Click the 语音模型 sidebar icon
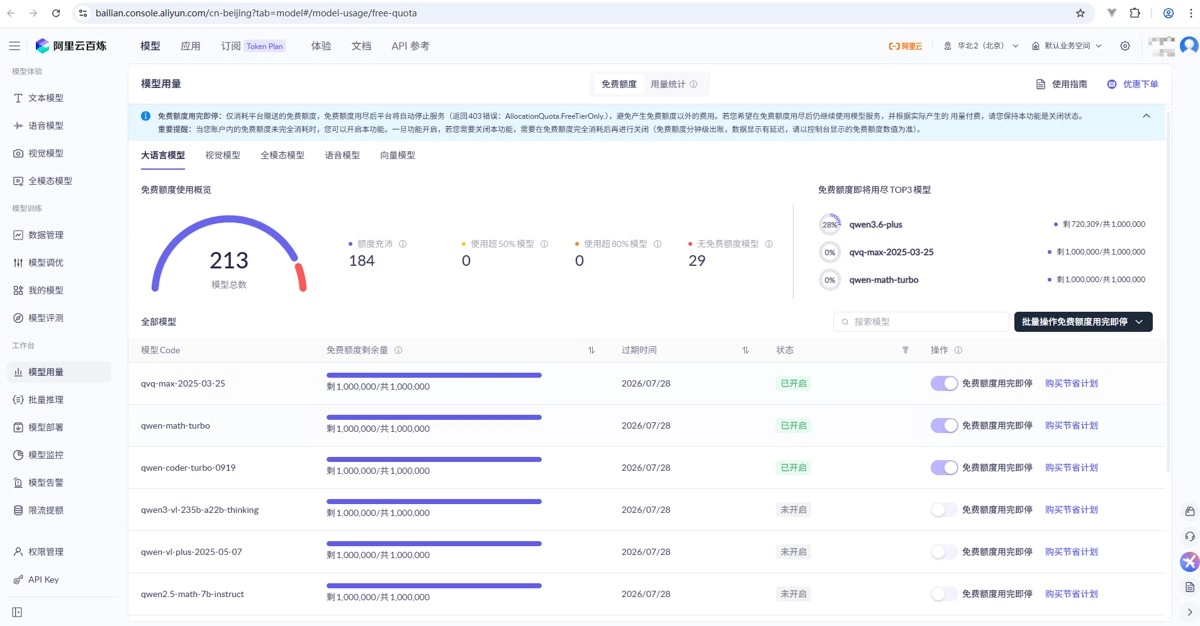 click(18, 126)
